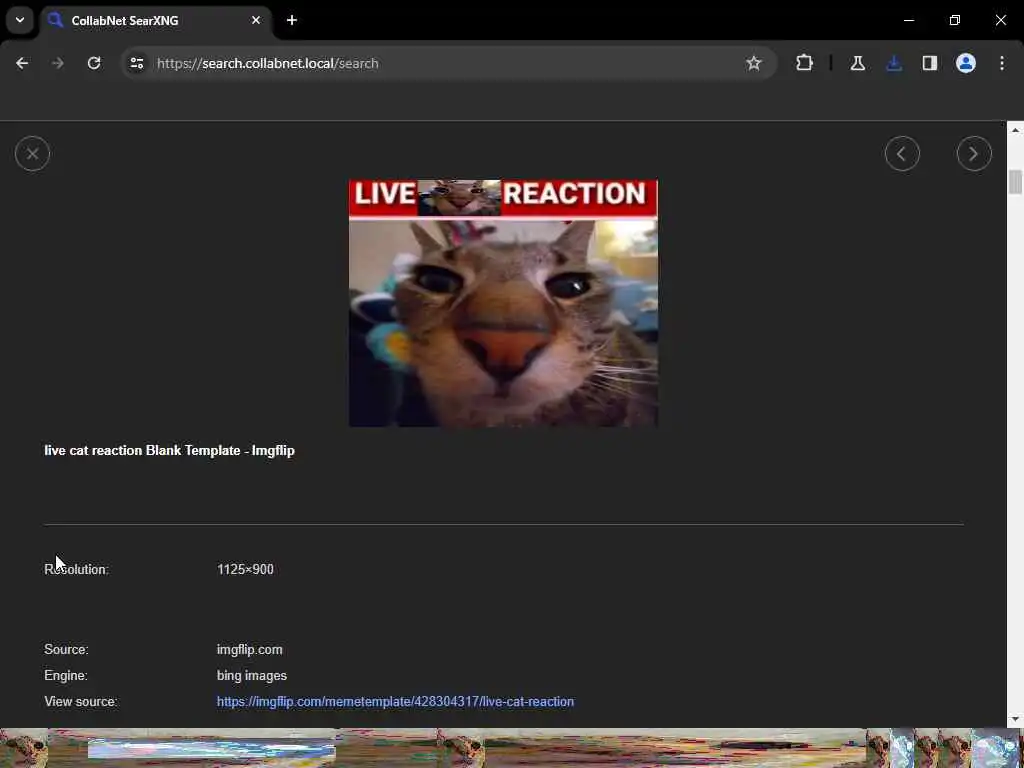Restore down the browser window
Image resolution: width=1024 pixels, height=768 pixels.
955,20
